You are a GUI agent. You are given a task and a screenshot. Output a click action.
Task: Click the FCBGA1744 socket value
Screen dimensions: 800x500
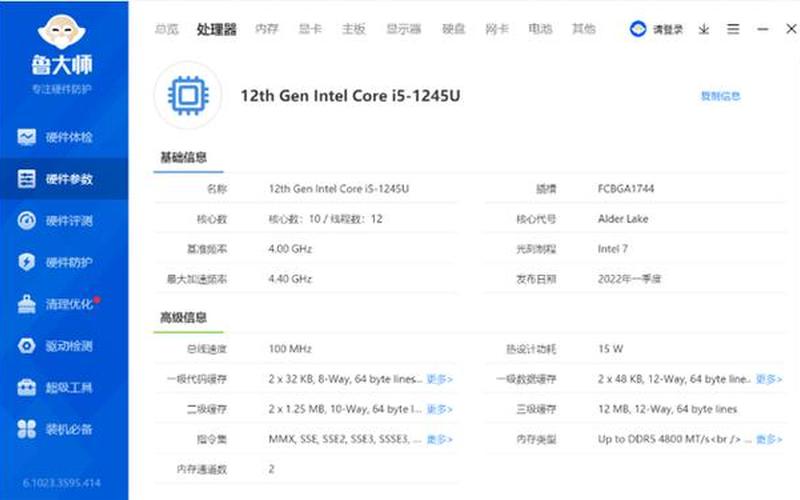coord(626,189)
